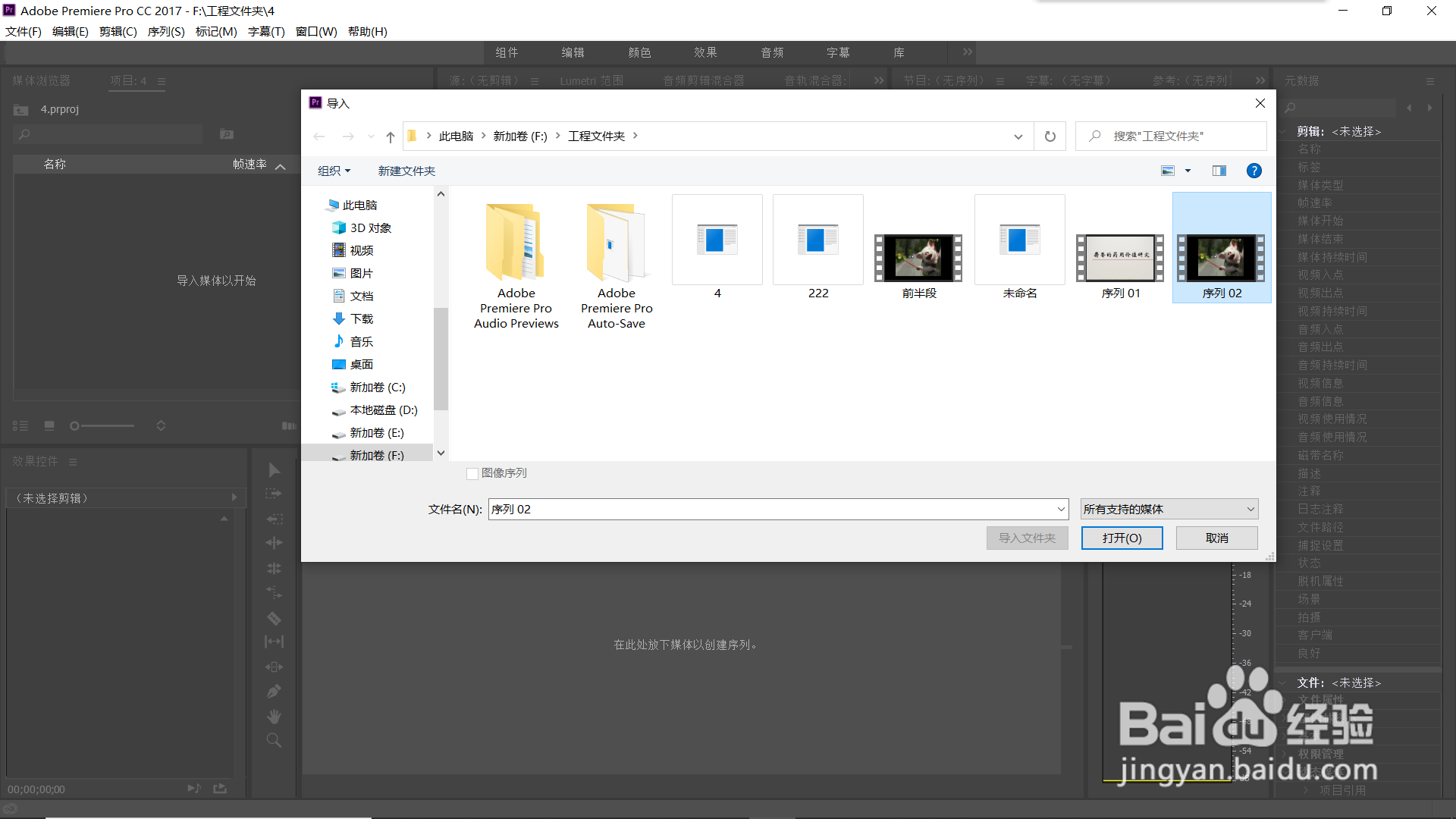The image size is (1456, 819).
Task: Select the Slide tool
Action: pyautogui.click(x=274, y=667)
